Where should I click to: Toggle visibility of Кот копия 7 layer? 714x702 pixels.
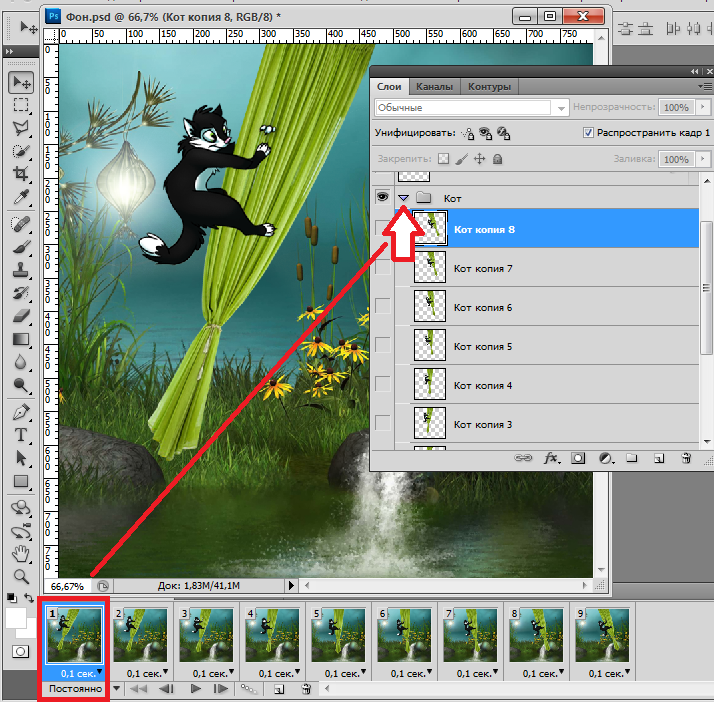382,268
